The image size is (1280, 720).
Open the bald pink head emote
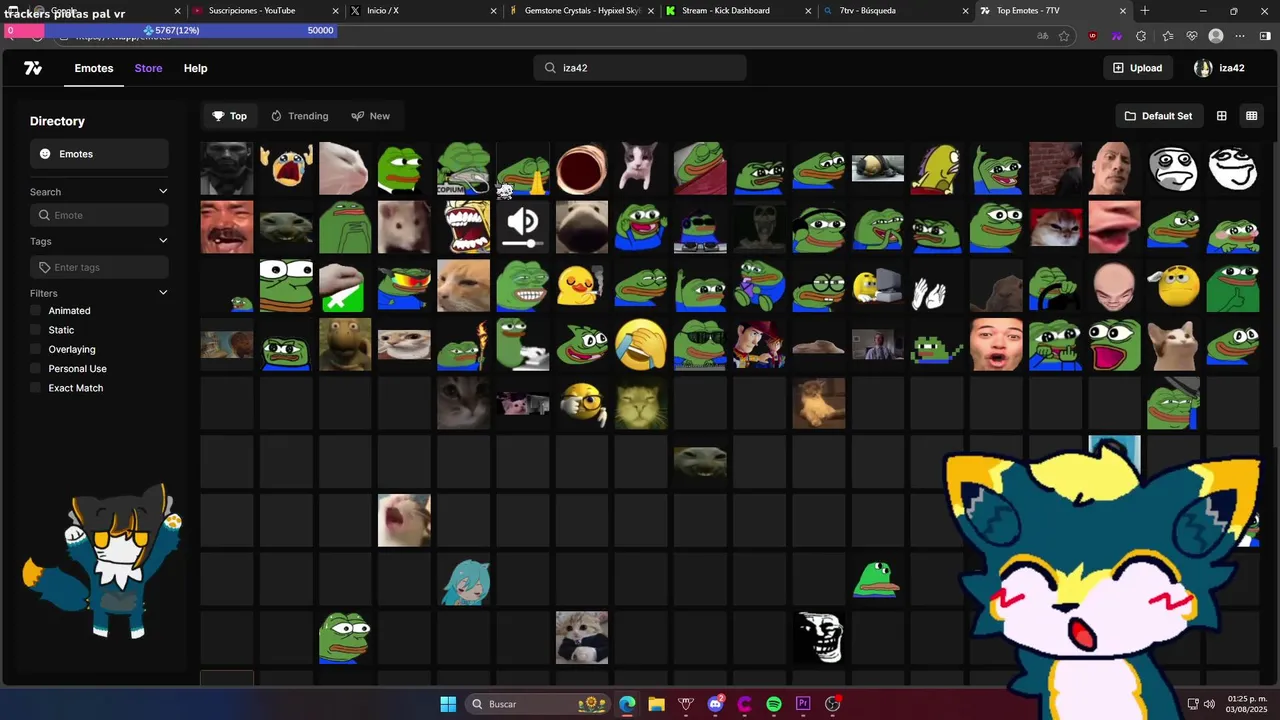(1114, 286)
